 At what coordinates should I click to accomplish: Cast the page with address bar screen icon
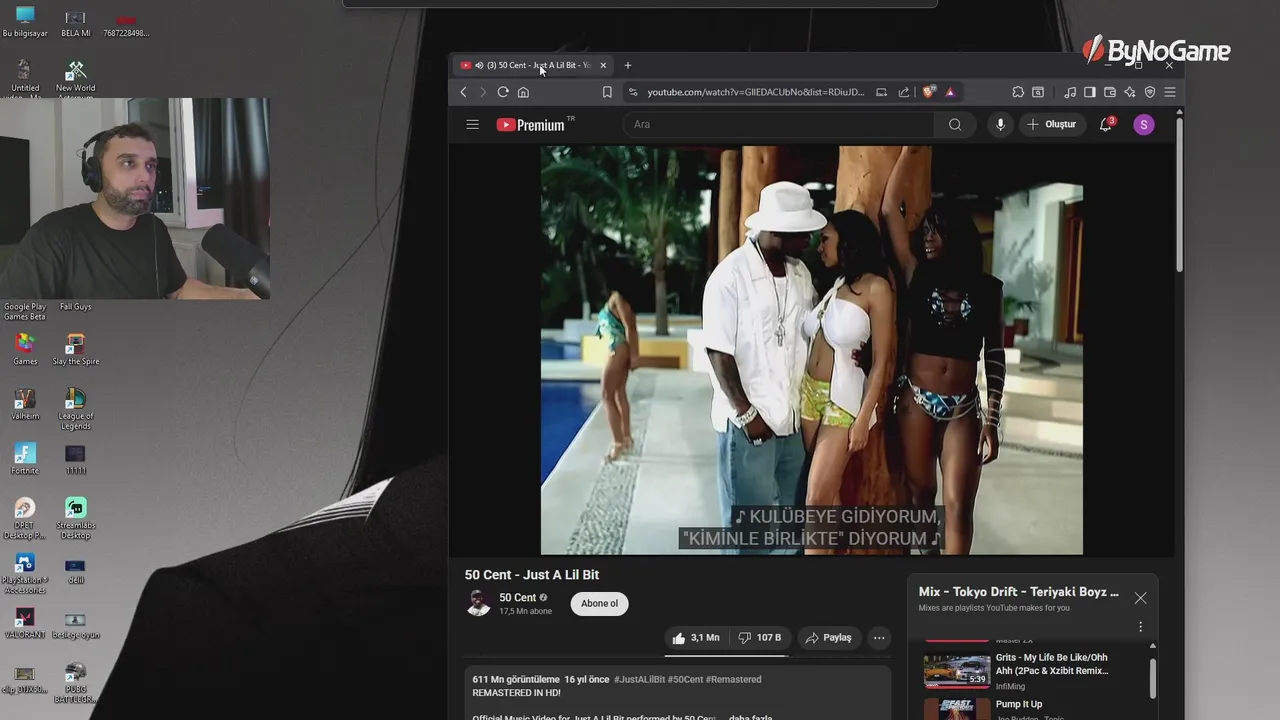pos(881,92)
